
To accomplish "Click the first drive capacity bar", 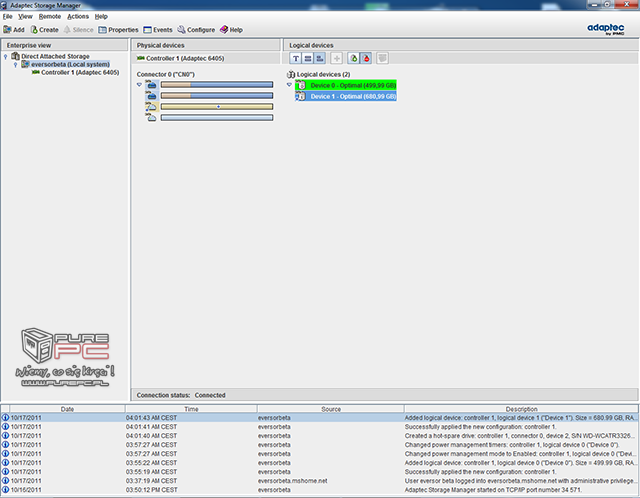I will [x=217, y=85].
